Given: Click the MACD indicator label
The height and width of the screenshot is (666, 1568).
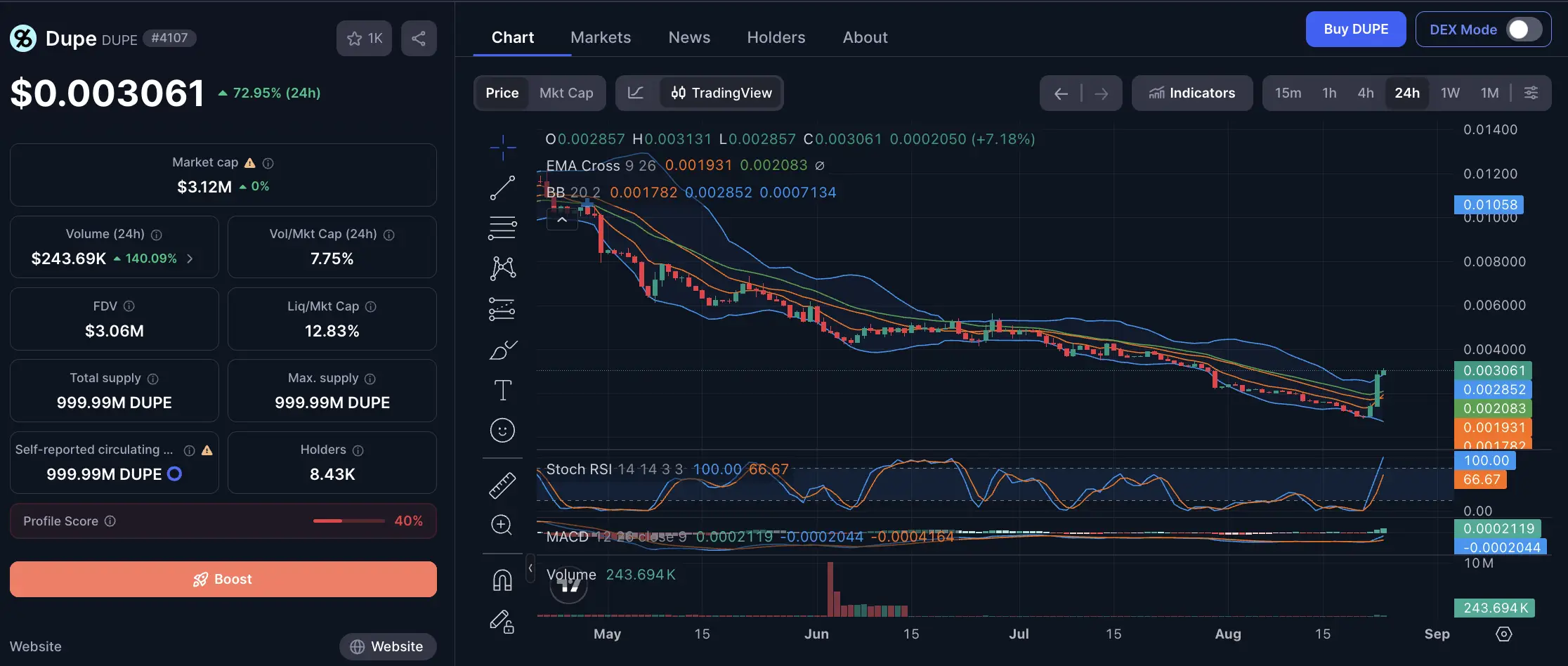Looking at the screenshot, I should [568, 537].
